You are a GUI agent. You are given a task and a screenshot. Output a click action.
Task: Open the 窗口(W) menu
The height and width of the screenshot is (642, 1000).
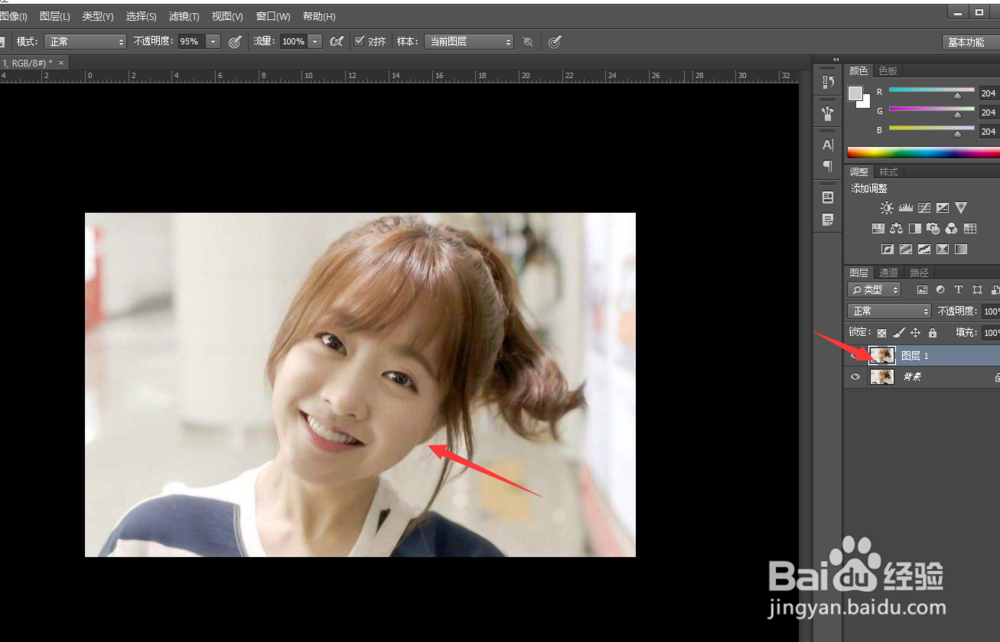[x=273, y=17]
